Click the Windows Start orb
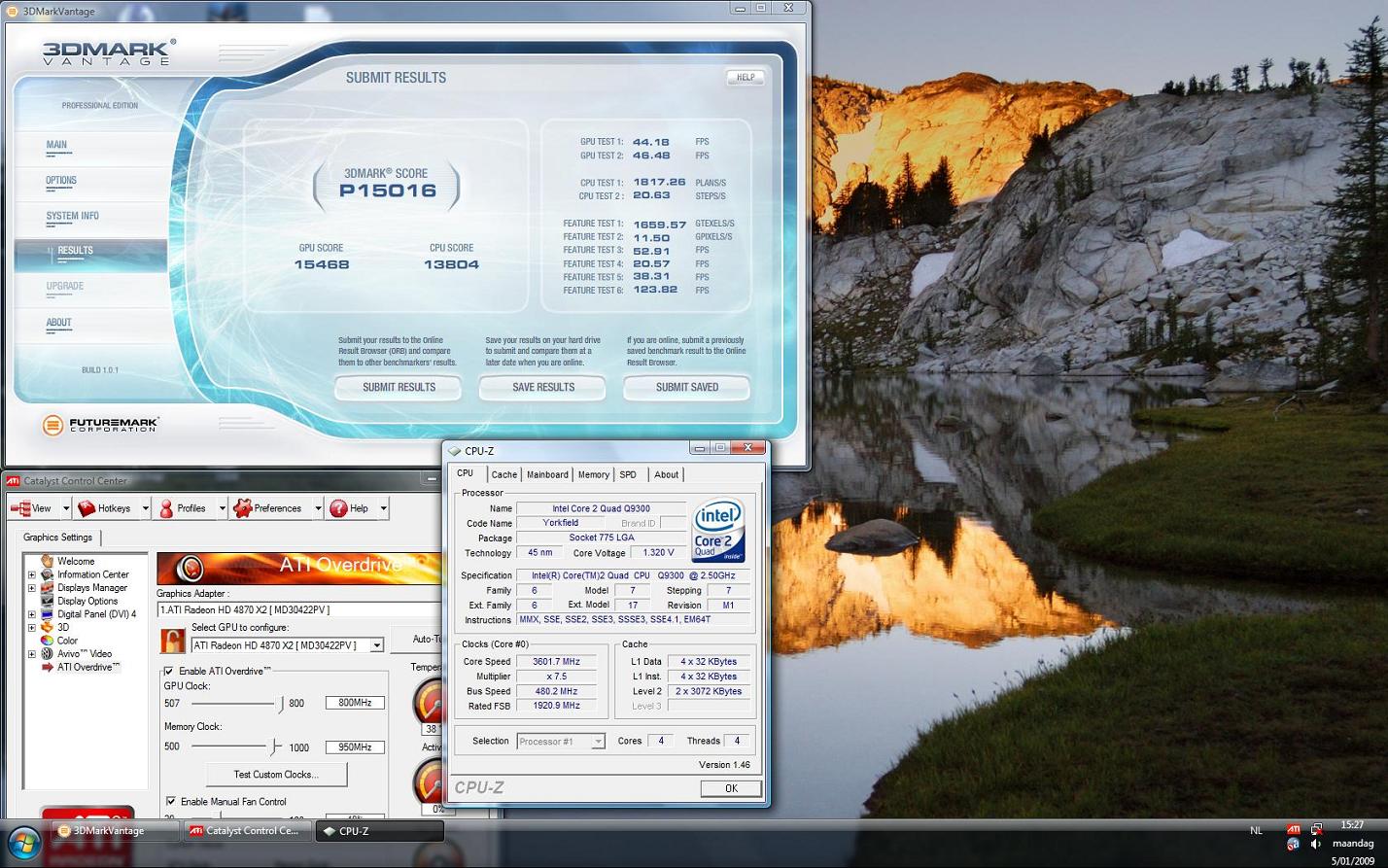Image resolution: width=1388 pixels, height=868 pixels. pyautogui.click(x=23, y=842)
